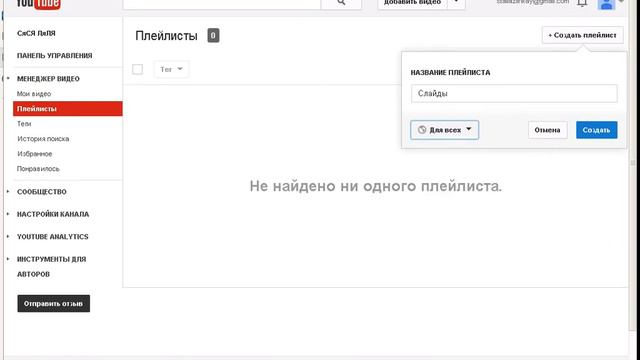
Task: Click the Отмена button
Action: pos(547,130)
